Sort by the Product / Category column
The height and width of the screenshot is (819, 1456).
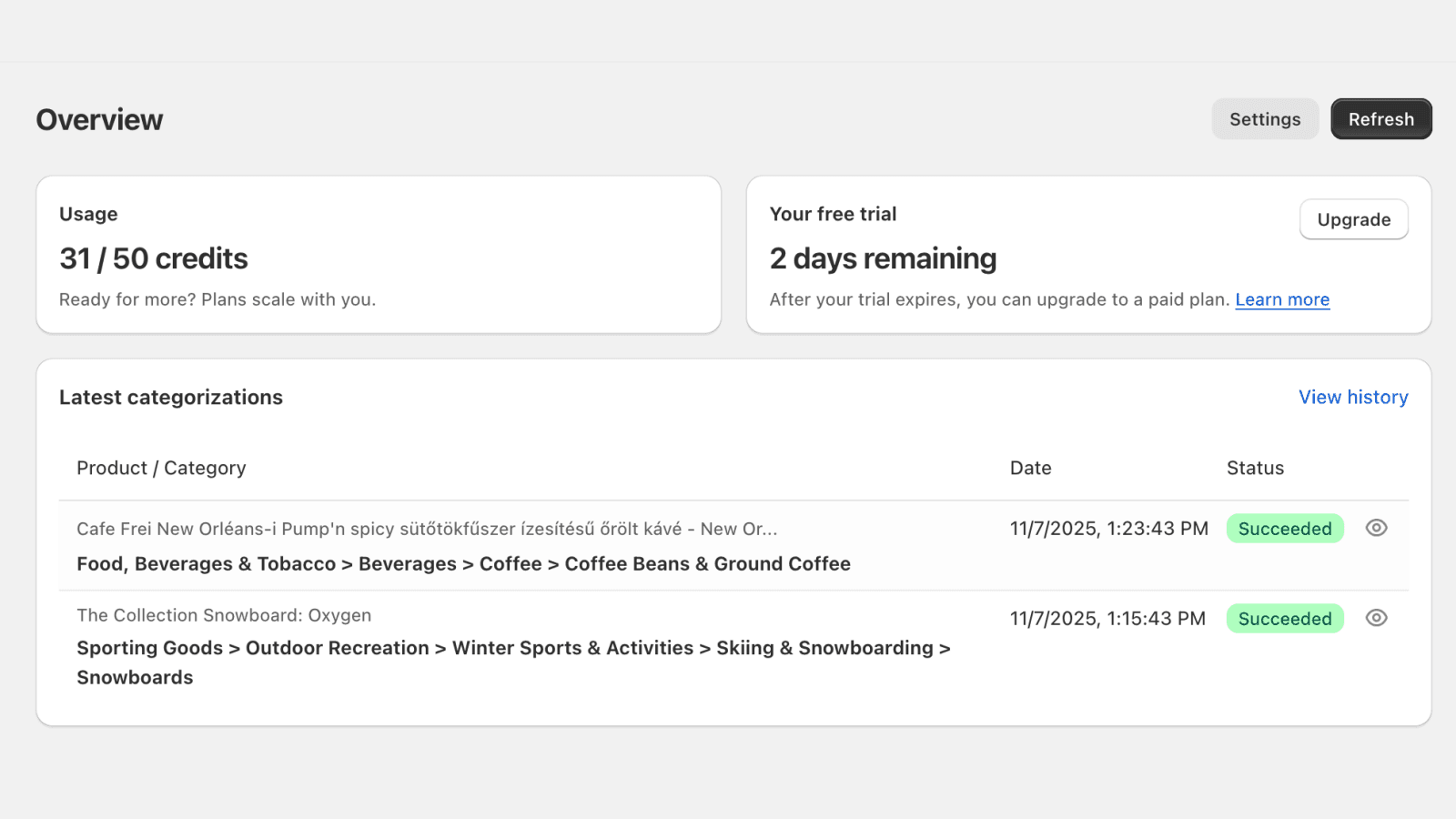[161, 468]
